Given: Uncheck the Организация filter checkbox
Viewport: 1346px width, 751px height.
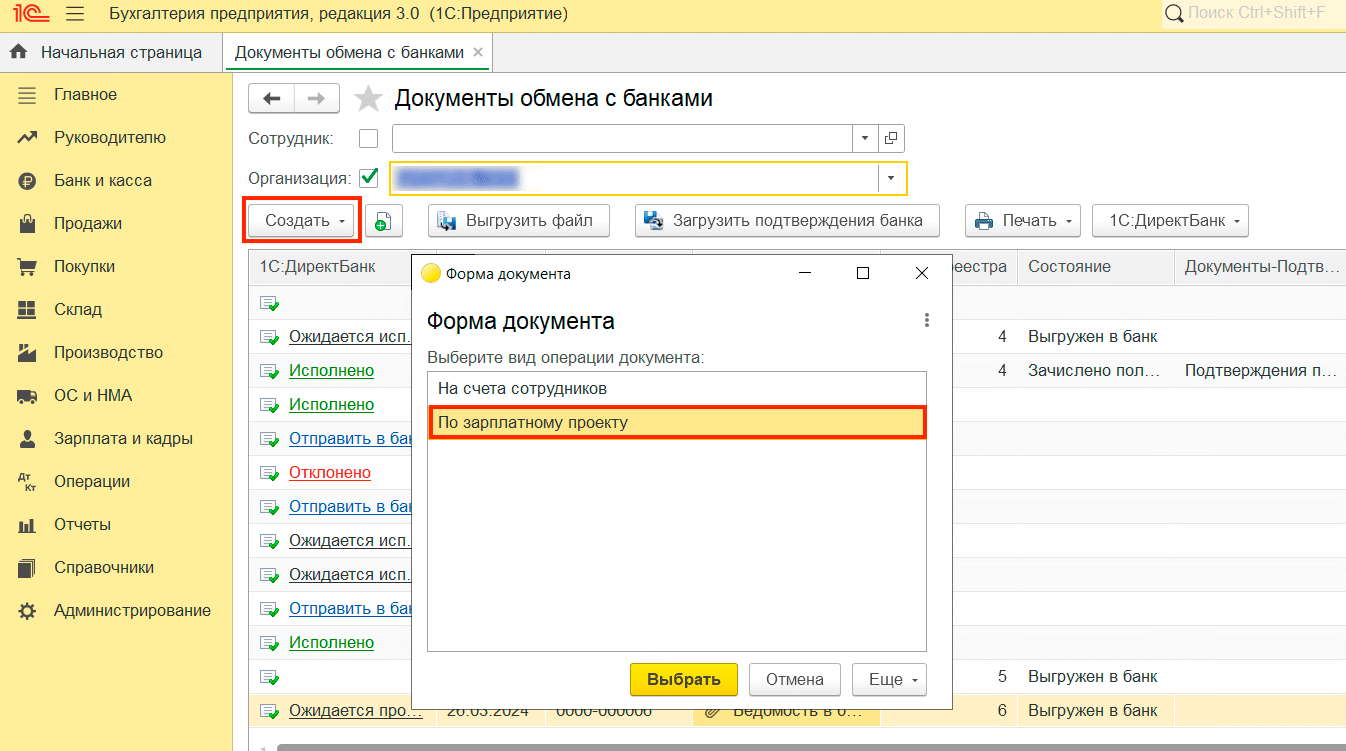Looking at the screenshot, I should click(x=368, y=178).
